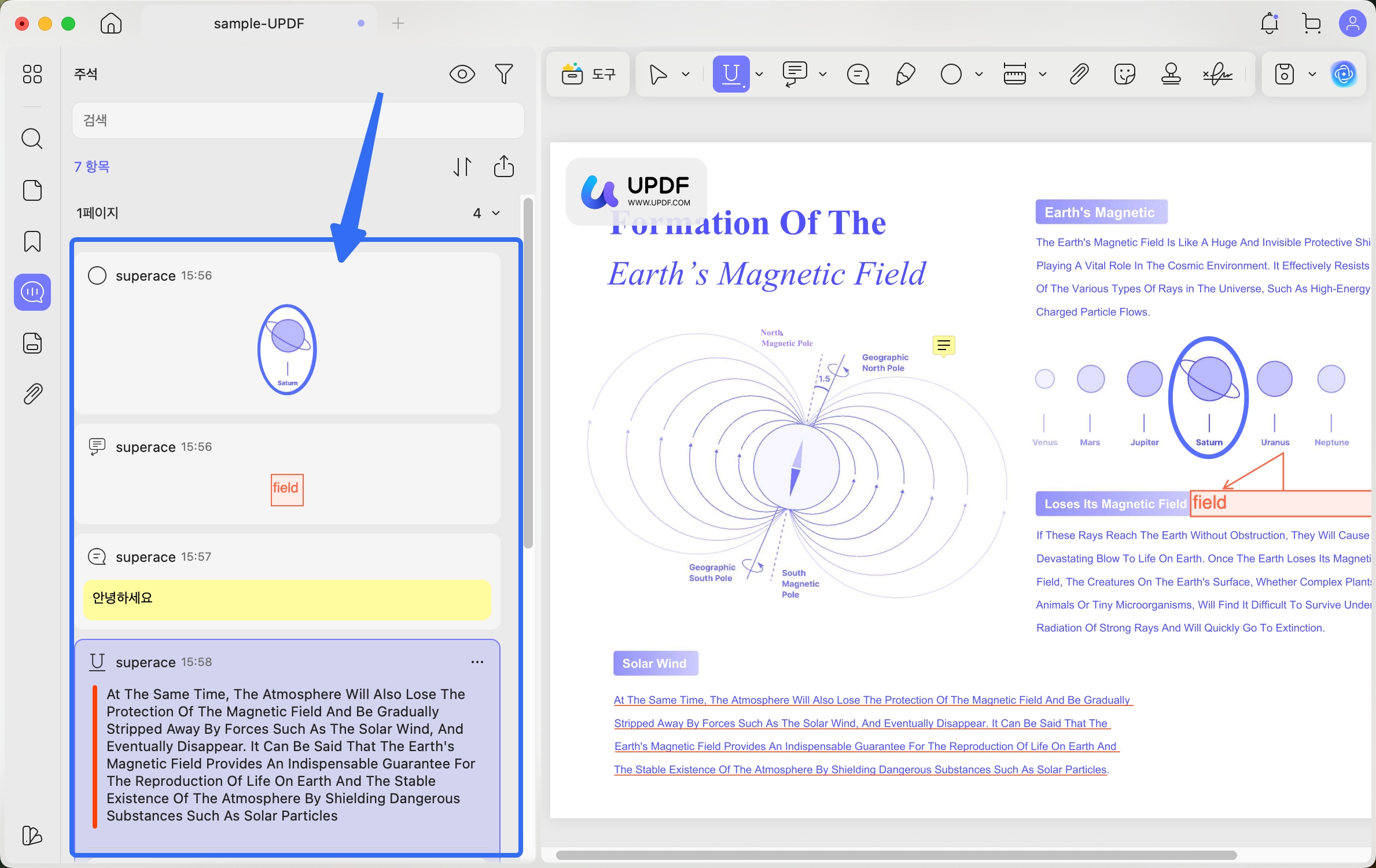Open the bookmarks sidebar panel
Screen dimensions: 1376x868
[x=32, y=241]
